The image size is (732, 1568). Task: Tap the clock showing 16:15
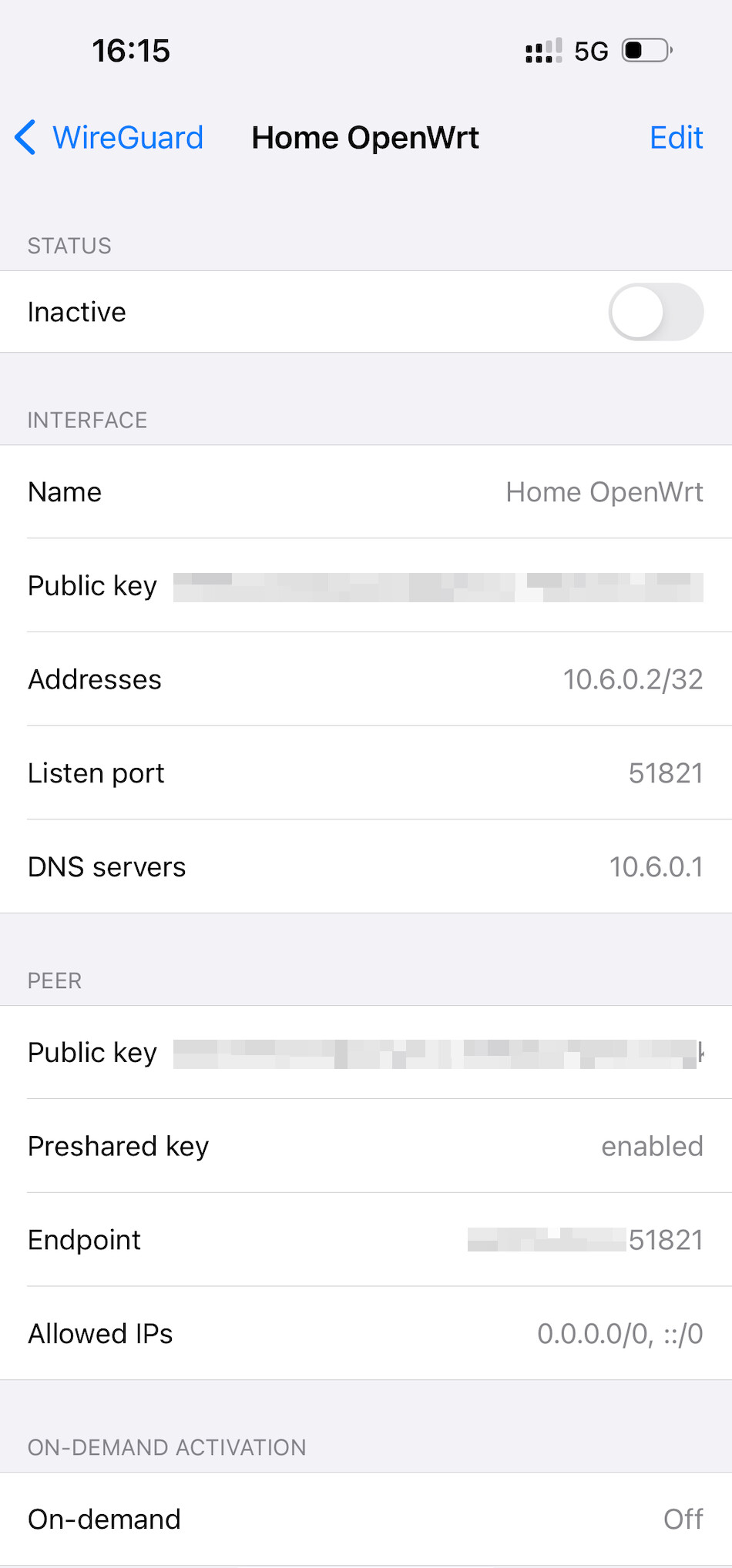[x=131, y=51]
